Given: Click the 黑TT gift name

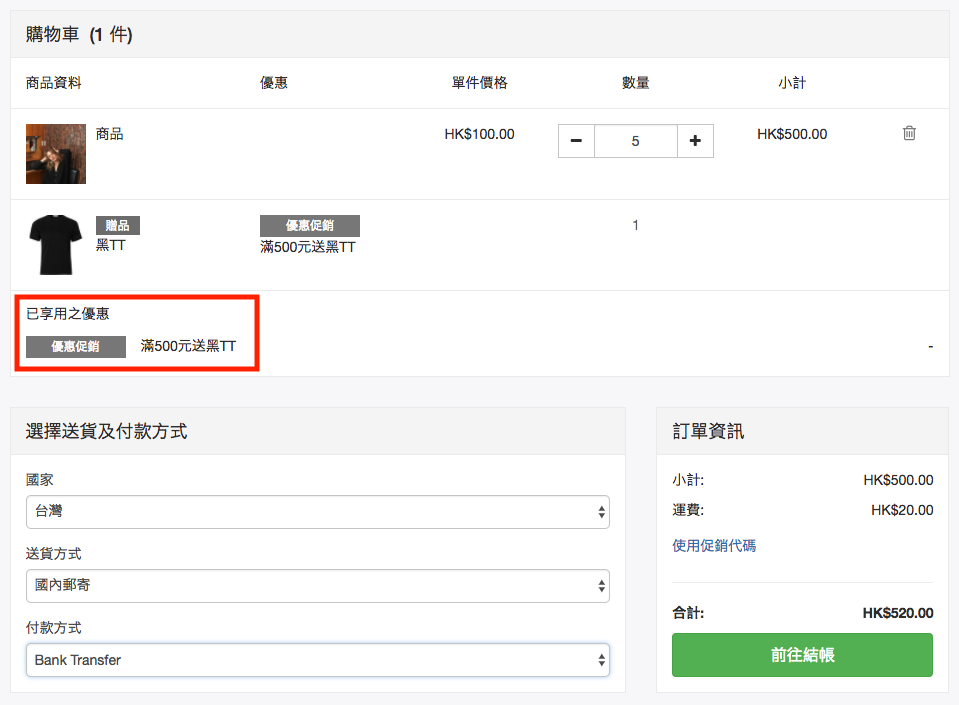Looking at the screenshot, I should [x=111, y=245].
